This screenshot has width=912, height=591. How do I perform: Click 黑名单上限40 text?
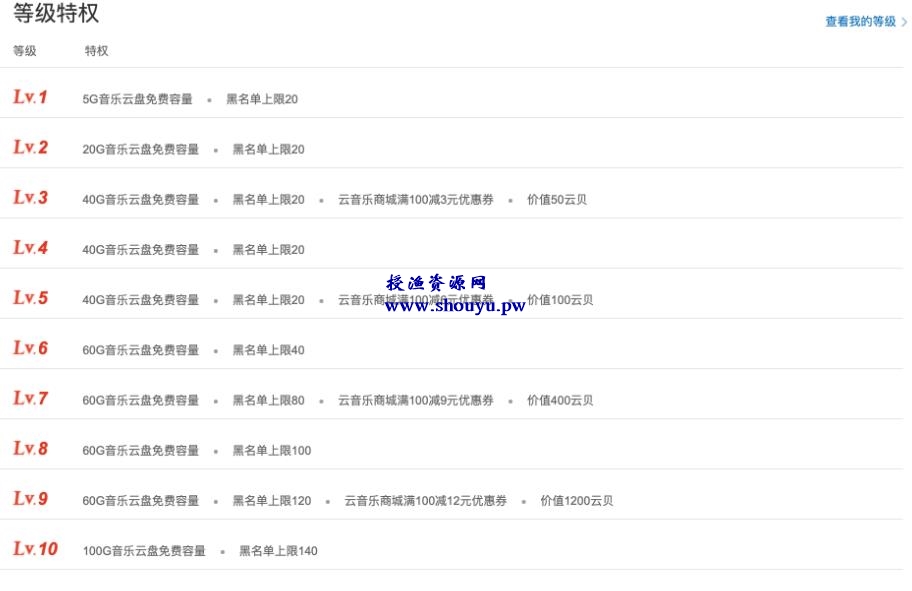(268, 350)
